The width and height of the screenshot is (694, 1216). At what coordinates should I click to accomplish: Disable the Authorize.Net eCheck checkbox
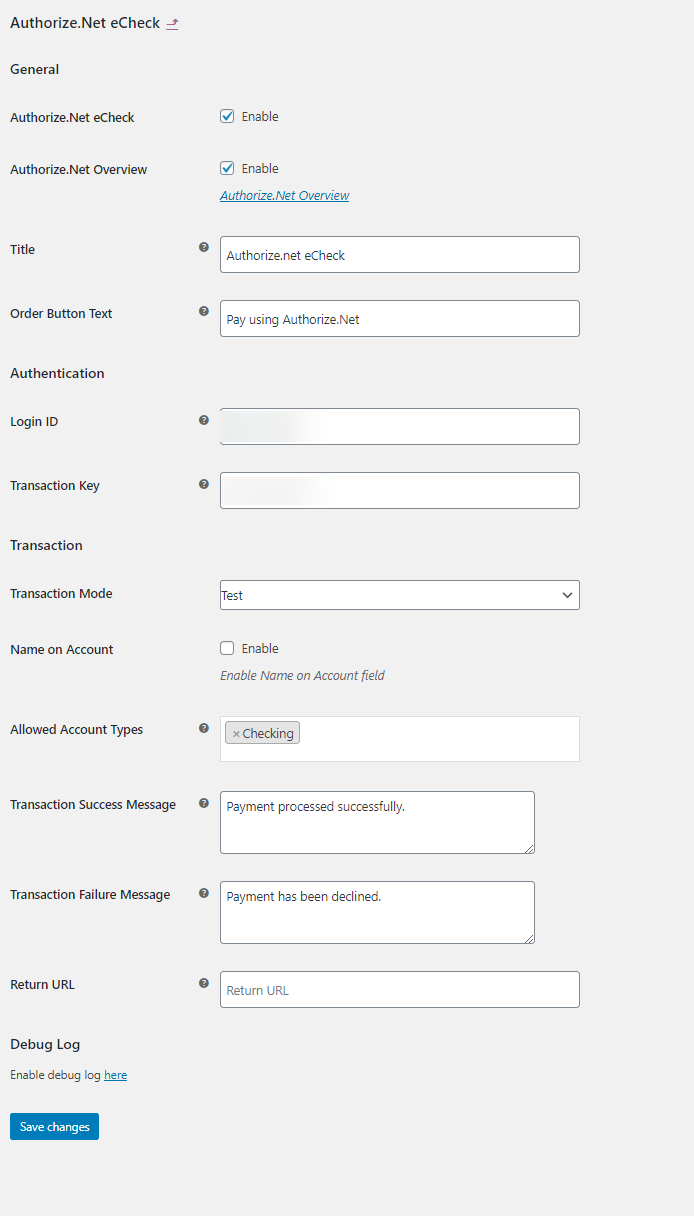coord(227,115)
